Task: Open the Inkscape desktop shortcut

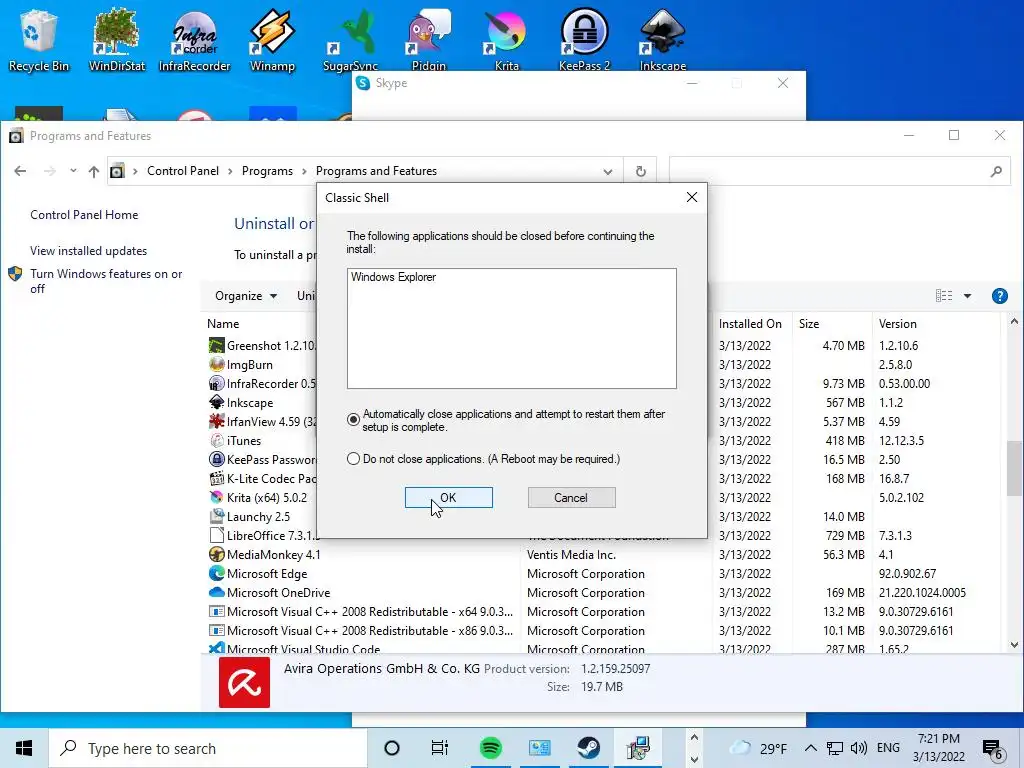Action: pyautogui.click(x=662, y=39)
